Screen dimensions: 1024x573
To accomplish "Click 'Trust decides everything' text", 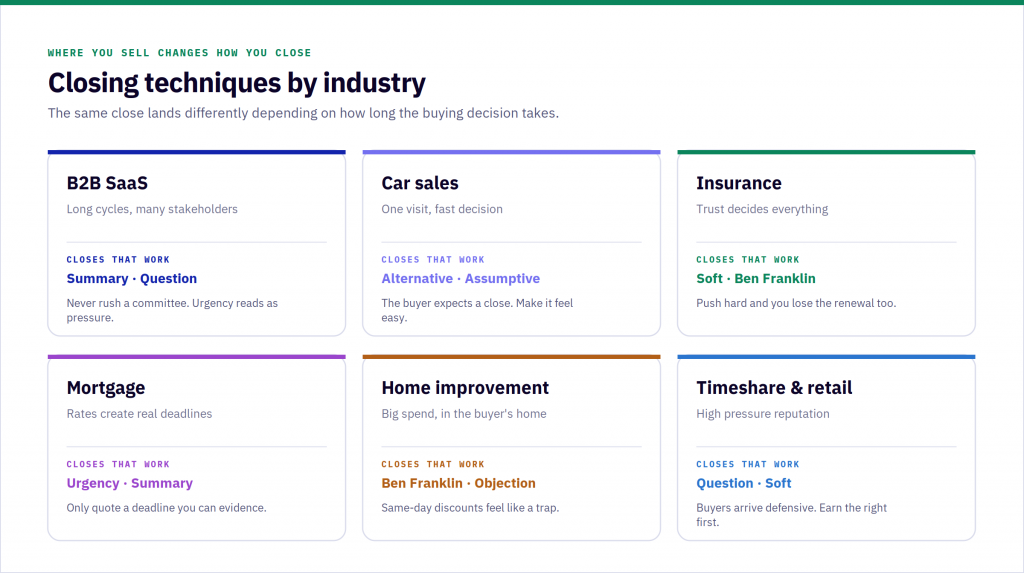I will 762,209.
